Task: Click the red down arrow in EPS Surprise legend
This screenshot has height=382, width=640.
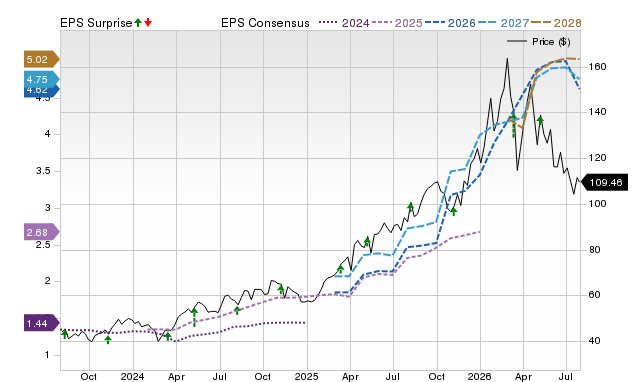Action: click(148, 23)
